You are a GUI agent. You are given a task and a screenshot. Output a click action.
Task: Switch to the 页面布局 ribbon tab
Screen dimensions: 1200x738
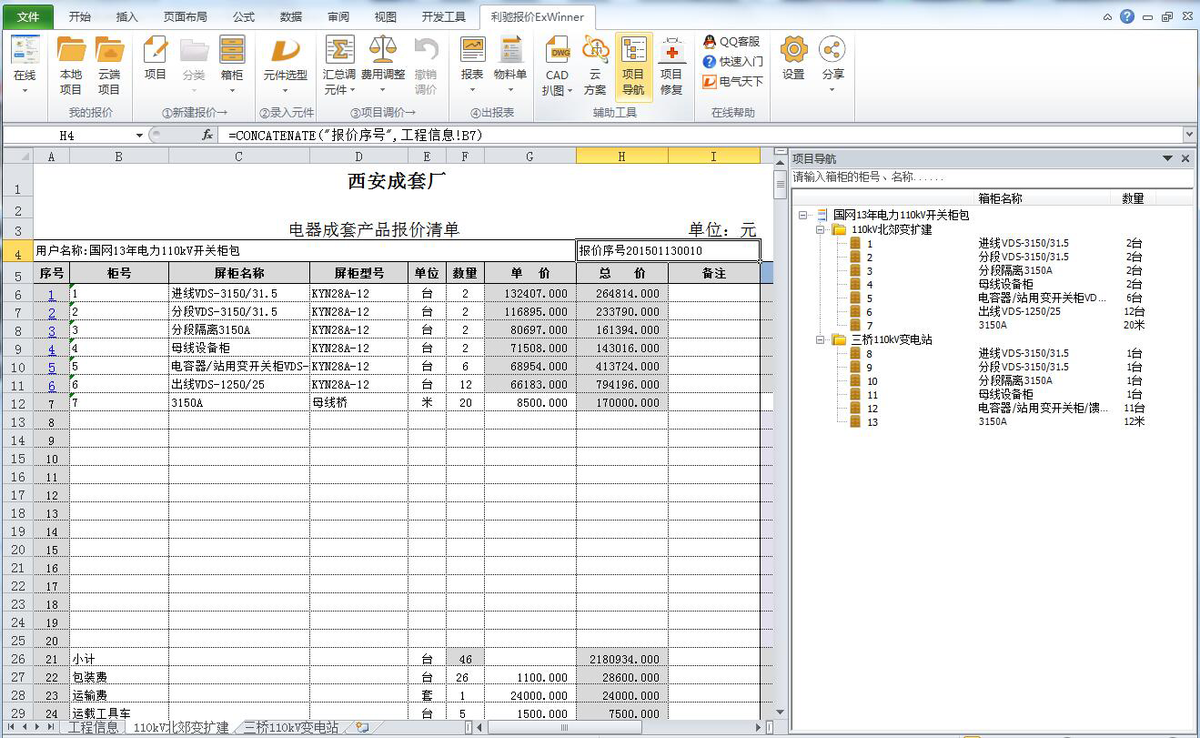pos(185,17)
